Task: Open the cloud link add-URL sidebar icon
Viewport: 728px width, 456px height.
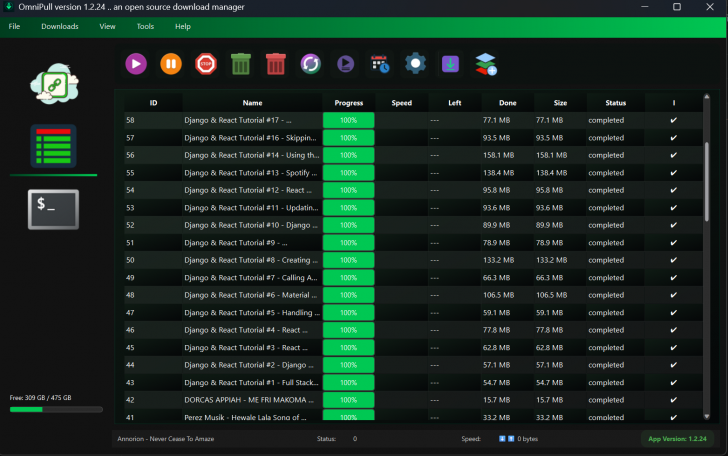Action: 54,84
